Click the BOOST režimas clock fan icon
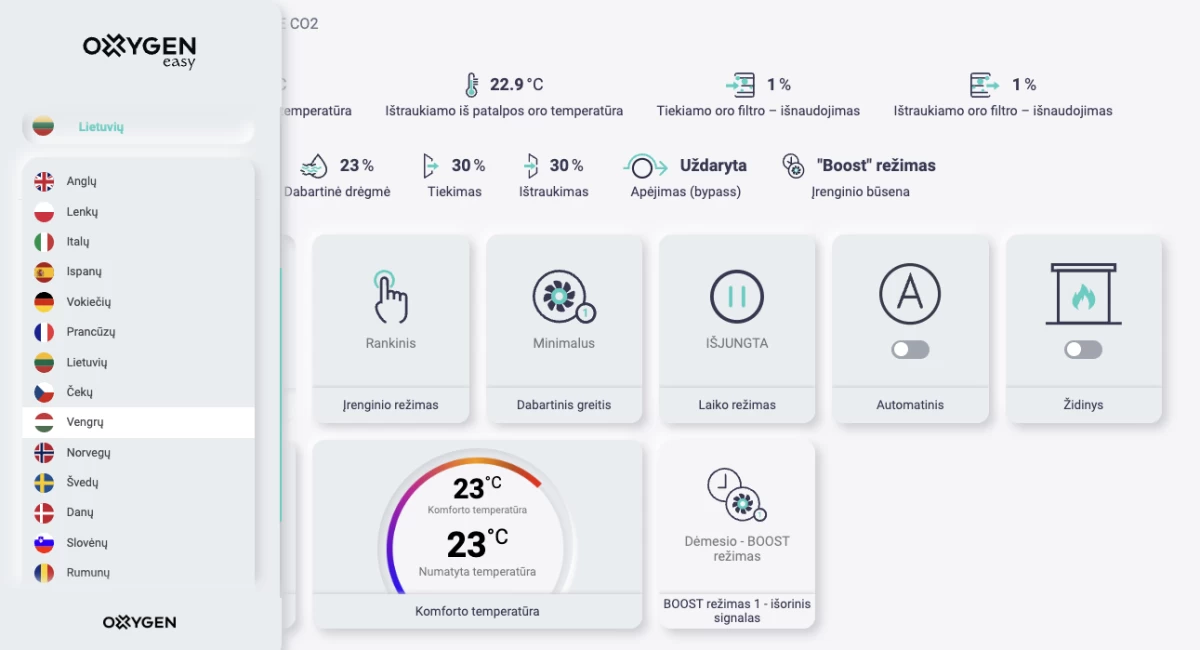 [736, 494]
